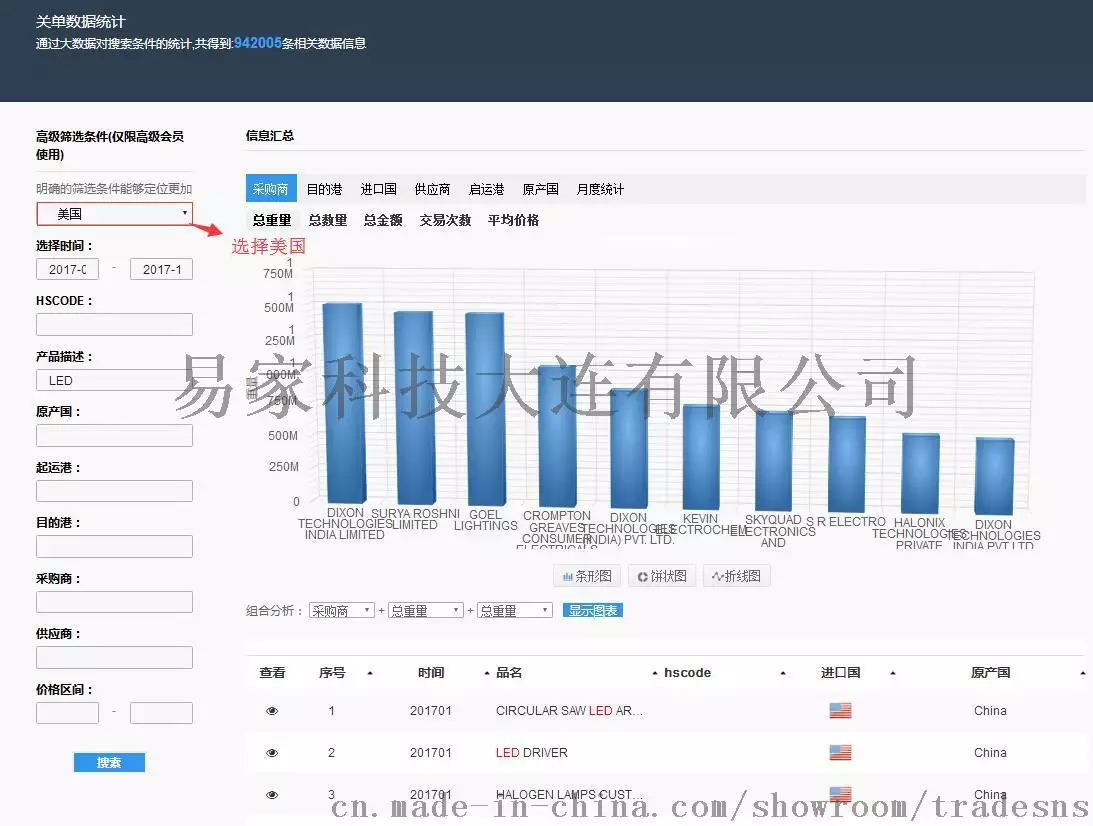Click the HSCODE input field
Screen dimensions: 1093x826
pos(114,324)
